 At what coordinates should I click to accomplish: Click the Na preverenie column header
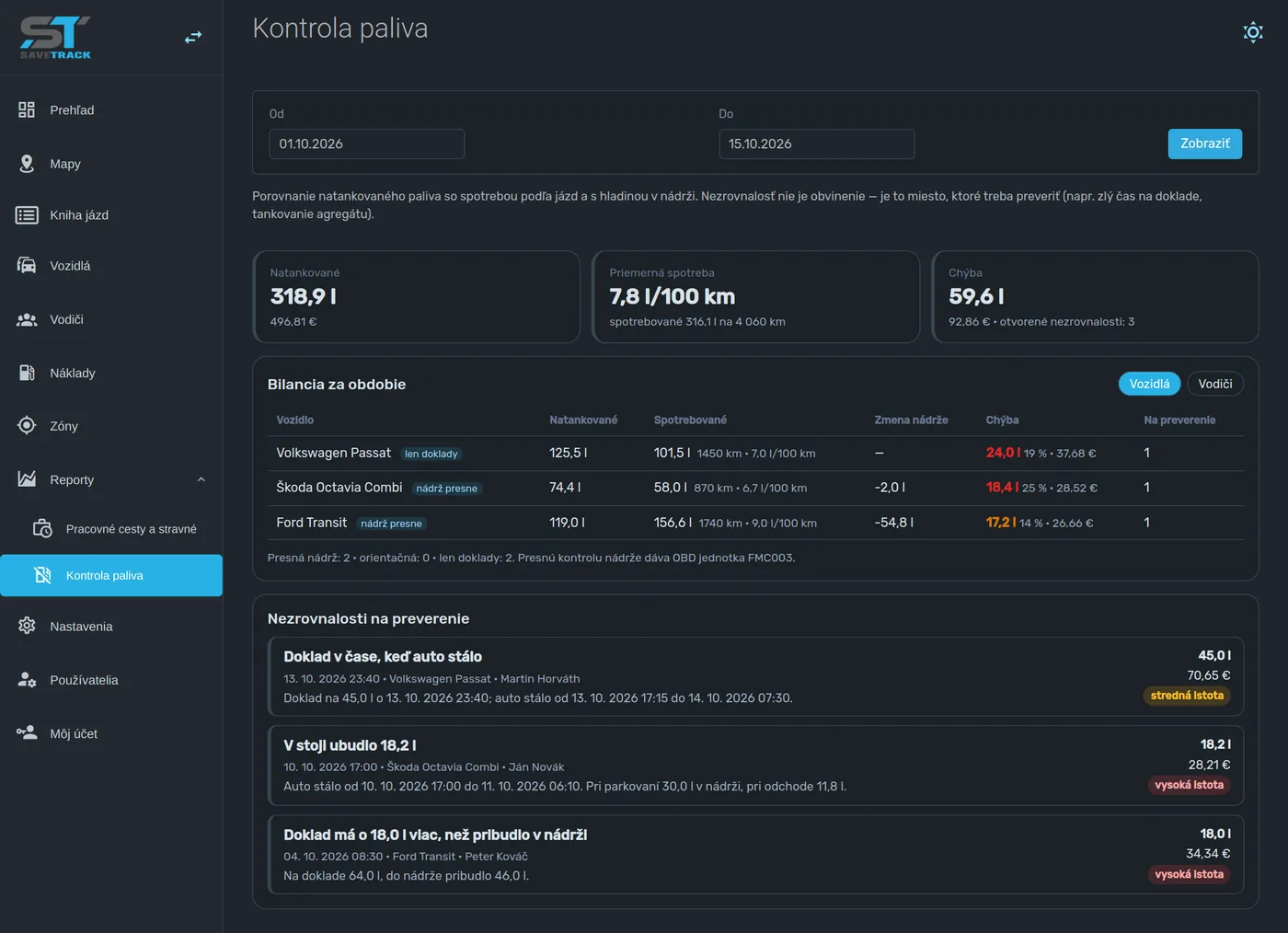(x=1179, y=420)
